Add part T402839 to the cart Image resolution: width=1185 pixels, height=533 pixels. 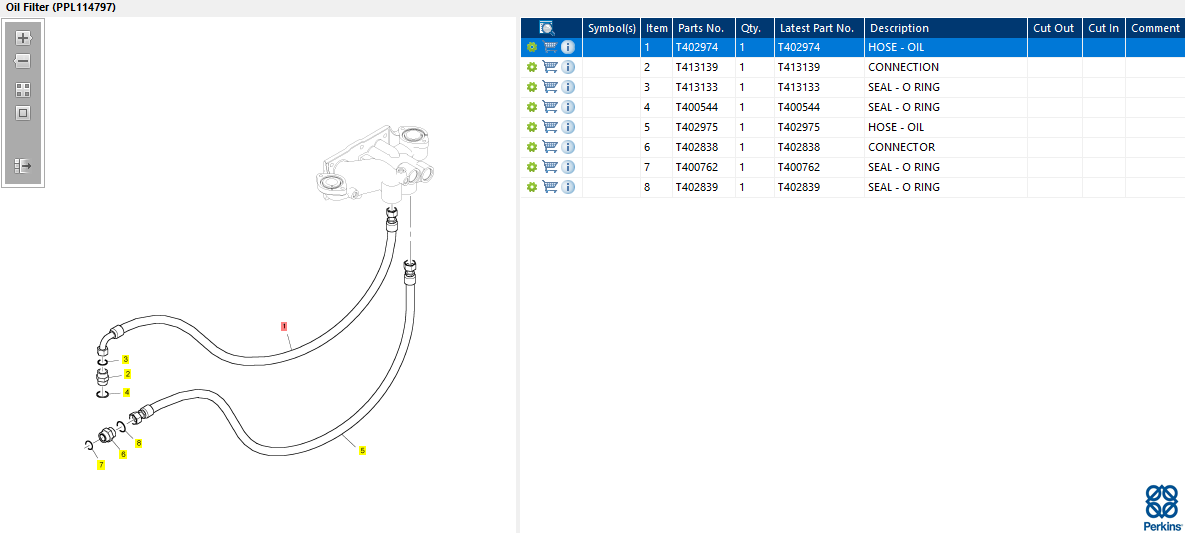coord(550,187)
